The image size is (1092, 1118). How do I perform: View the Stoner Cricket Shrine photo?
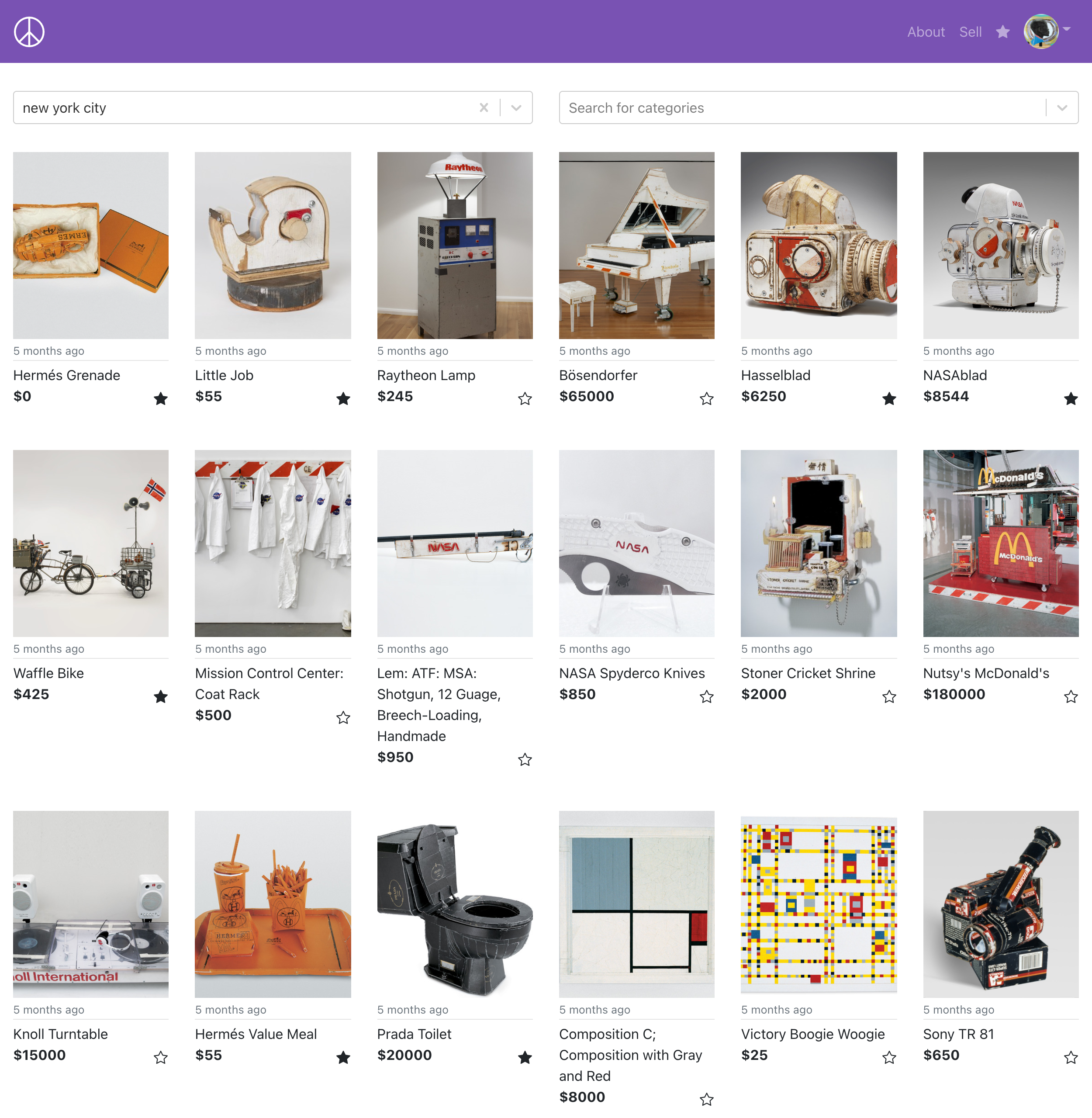819,543
